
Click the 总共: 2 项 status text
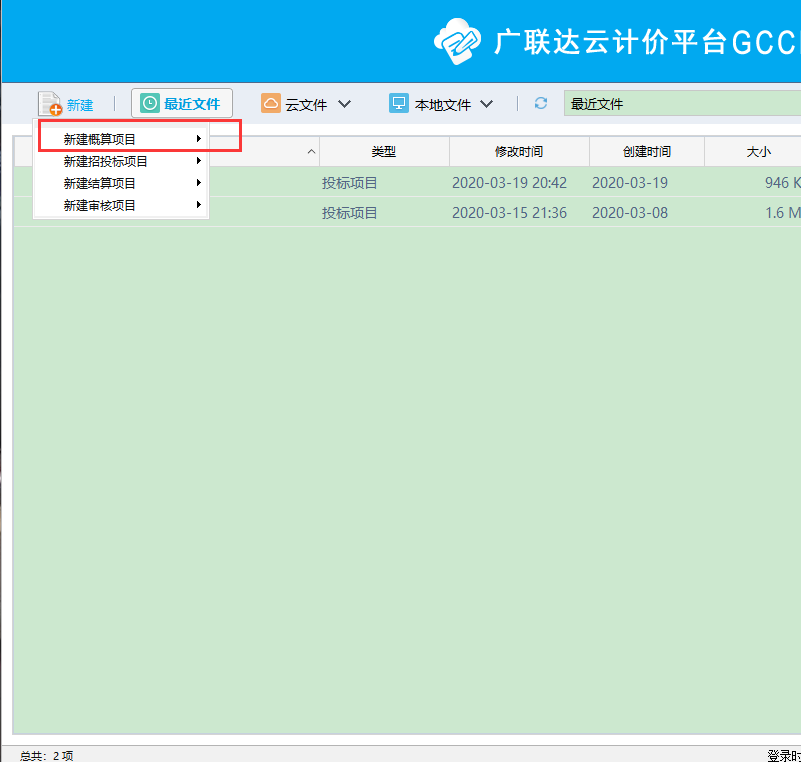pyautogui.click(x=46, y=755)
